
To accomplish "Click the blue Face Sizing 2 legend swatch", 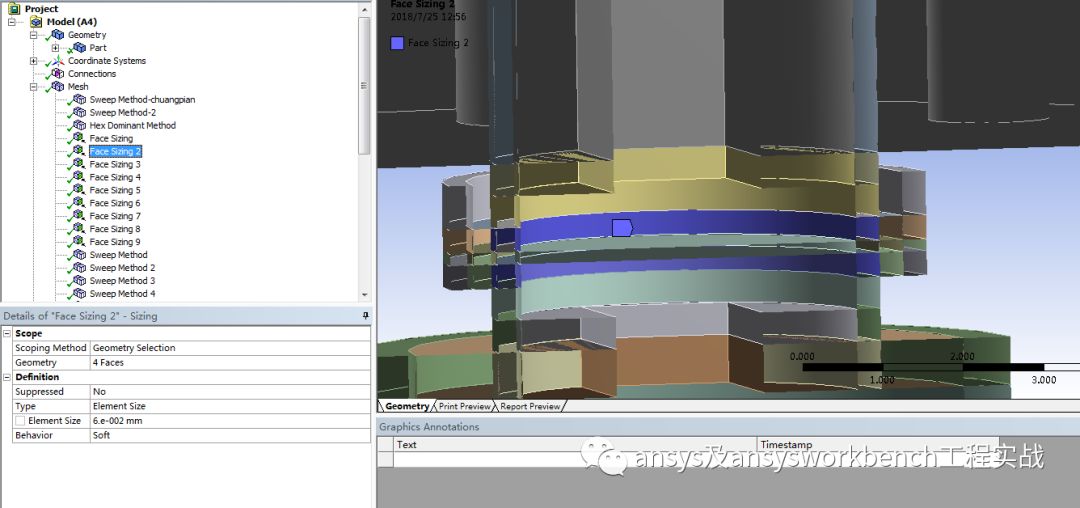I will tap(397, 43).
